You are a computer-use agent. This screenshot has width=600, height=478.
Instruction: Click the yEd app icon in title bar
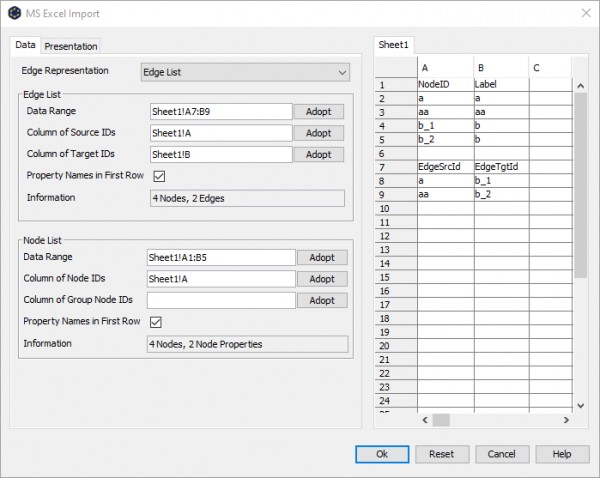15,13
